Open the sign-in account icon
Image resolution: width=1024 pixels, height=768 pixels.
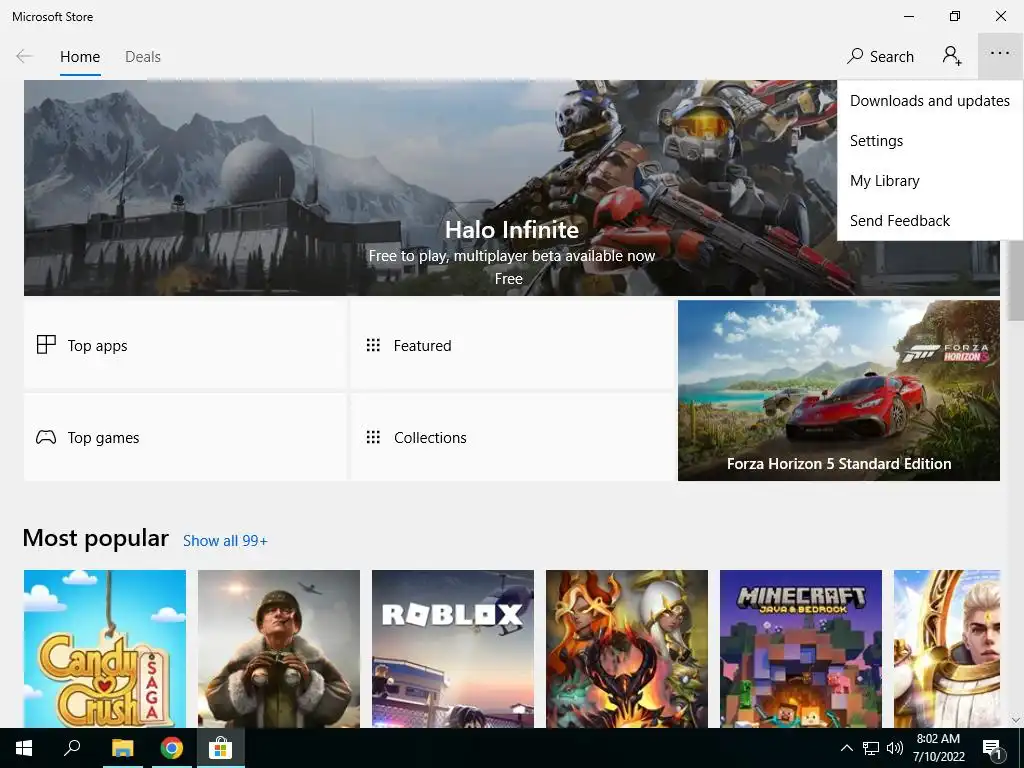952,56
